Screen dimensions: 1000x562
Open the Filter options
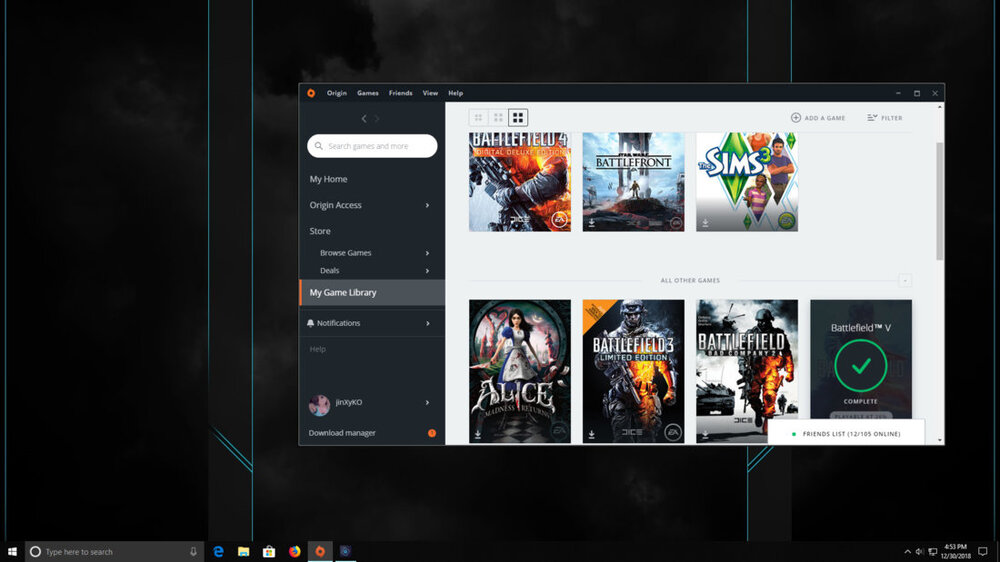[885, 118]
